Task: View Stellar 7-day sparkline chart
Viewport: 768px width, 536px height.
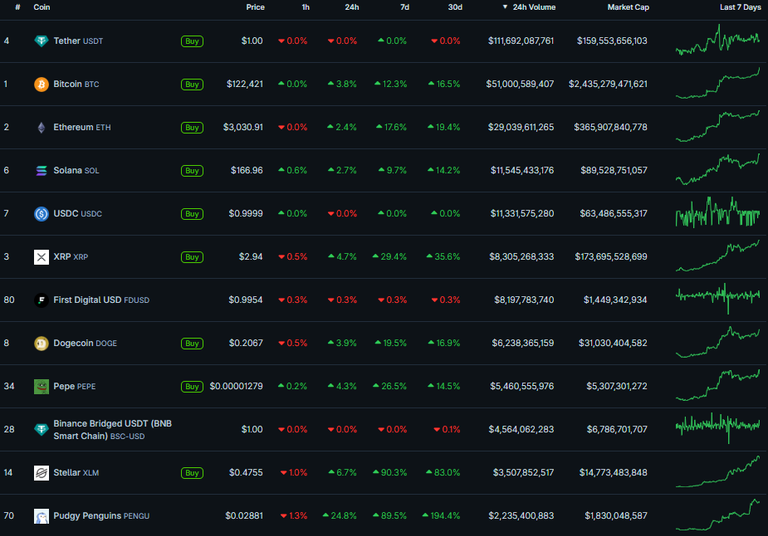Action: 718,471
